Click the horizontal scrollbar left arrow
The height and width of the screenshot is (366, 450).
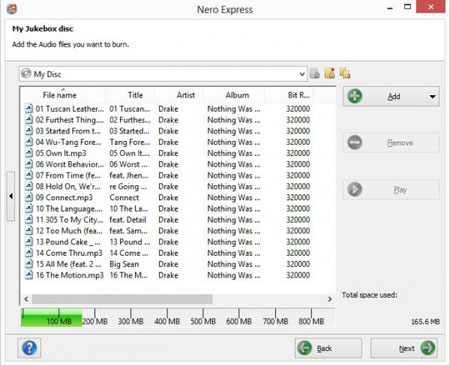pos(26,299)
